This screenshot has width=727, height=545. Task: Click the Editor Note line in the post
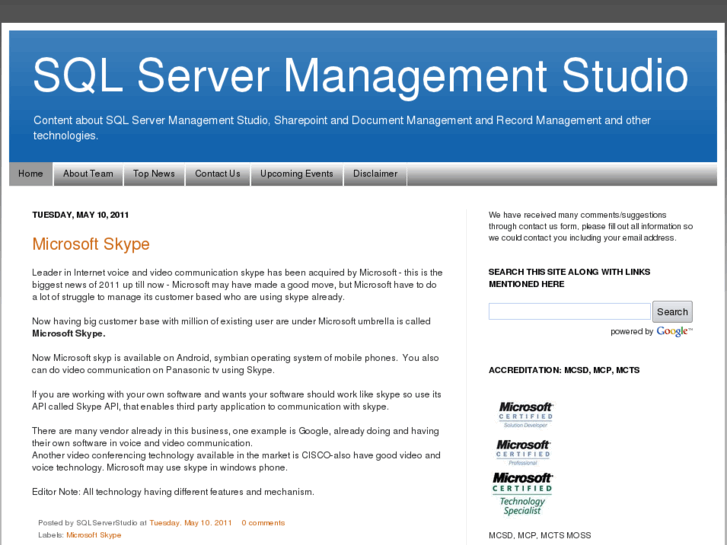click(173, 492)
